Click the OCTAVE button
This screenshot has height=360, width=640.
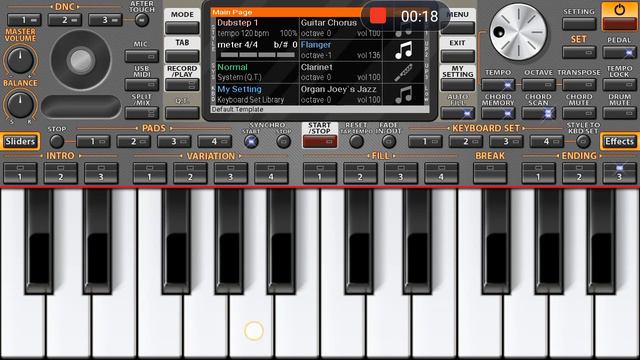538,85
